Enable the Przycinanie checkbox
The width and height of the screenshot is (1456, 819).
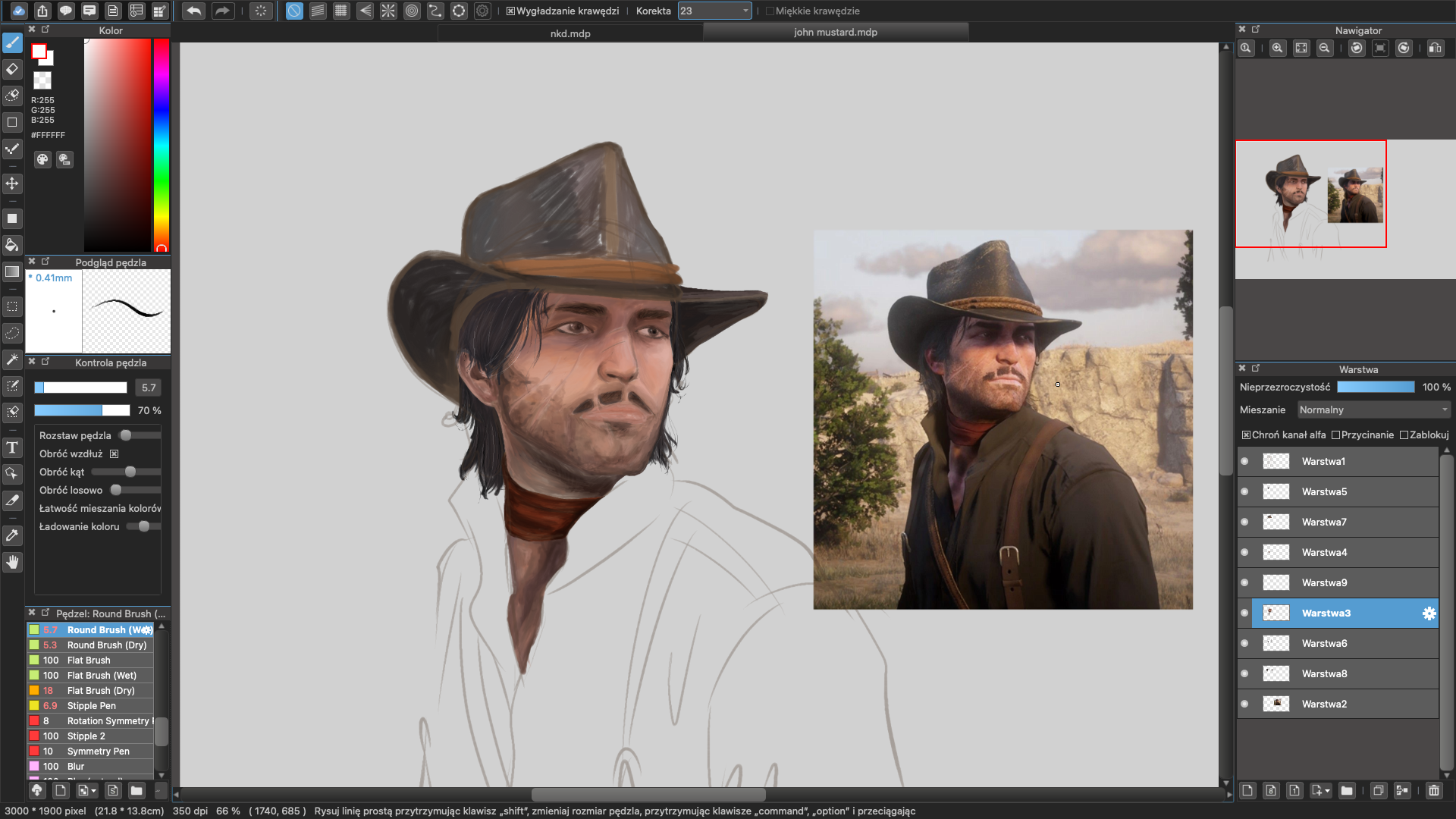pyautogui.click(x=1335, y=435)
